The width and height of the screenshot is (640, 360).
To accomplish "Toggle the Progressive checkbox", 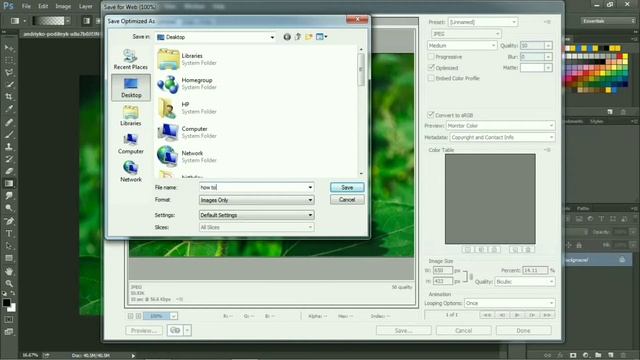I will pos(431,57).
